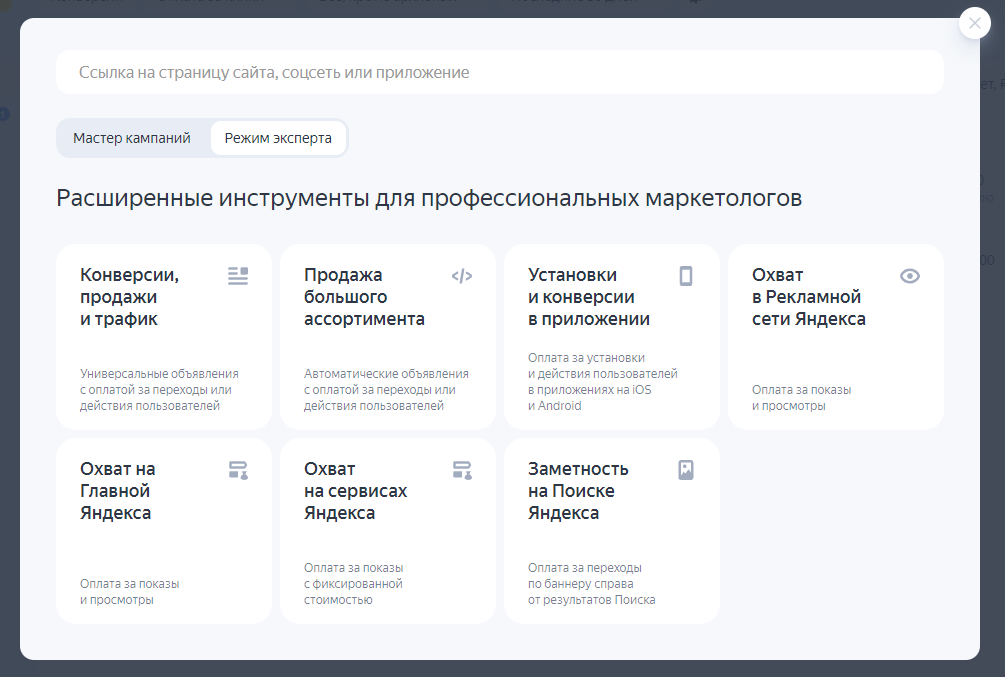Click the smartphone icon on the Установки и конверсии card
The height and width of the screenshot is (677, 1005).
[686, 276]
